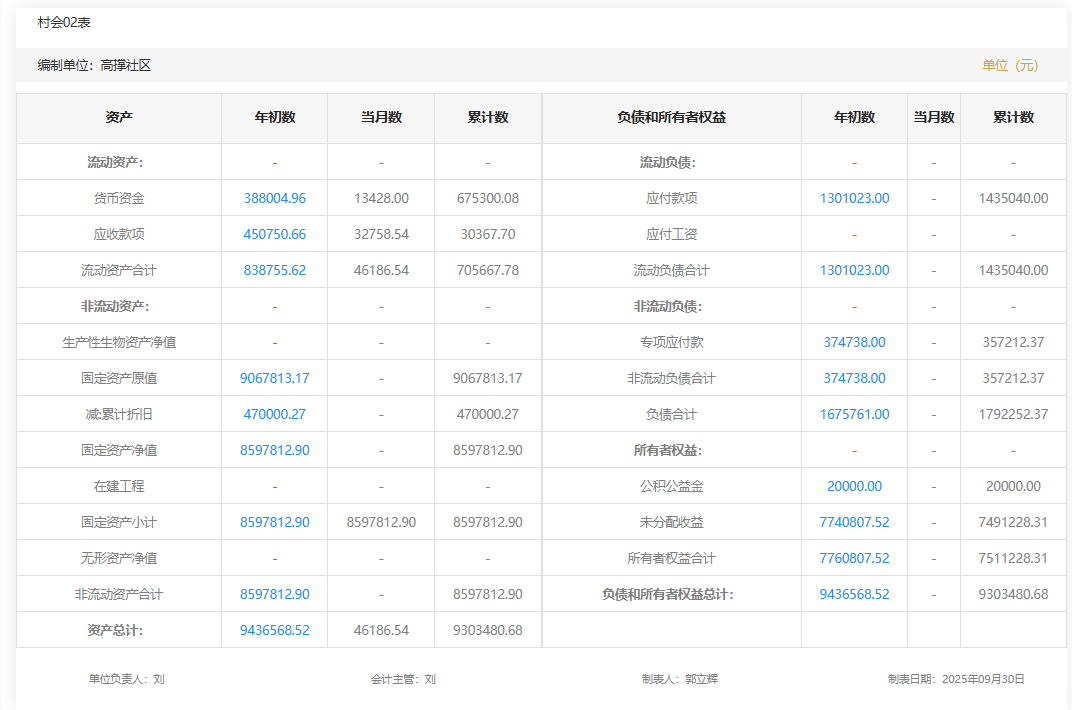Image resolution: width=1072 pixels, height=710 pixels.
Task: Click the 负债和所有者权益总计 row's 年初数 link
Action: point(854,594)
